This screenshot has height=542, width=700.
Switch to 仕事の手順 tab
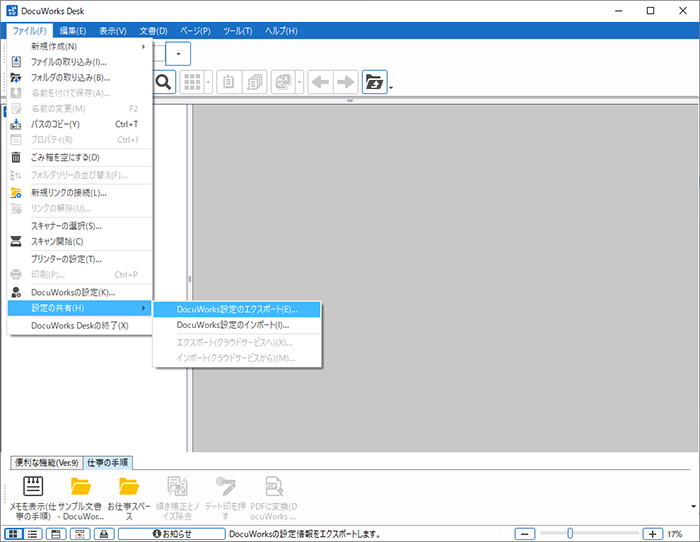click(108, 463)
